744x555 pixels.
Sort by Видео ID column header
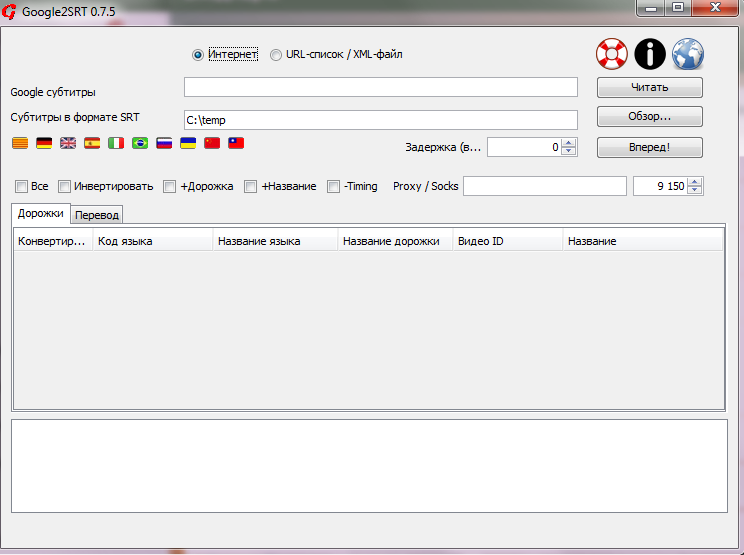(x=508, y=241)
